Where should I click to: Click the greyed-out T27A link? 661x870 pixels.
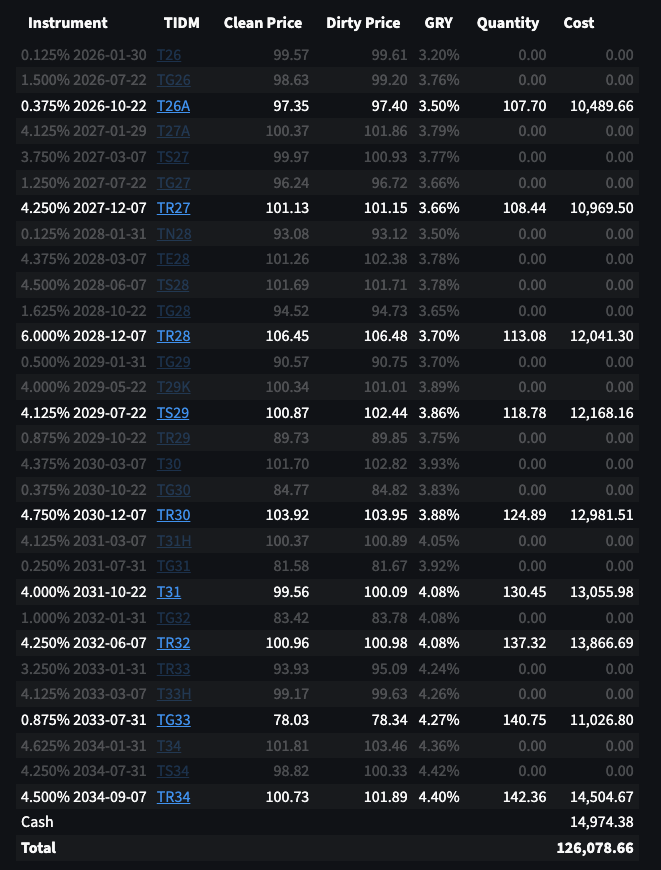[173, 131]
